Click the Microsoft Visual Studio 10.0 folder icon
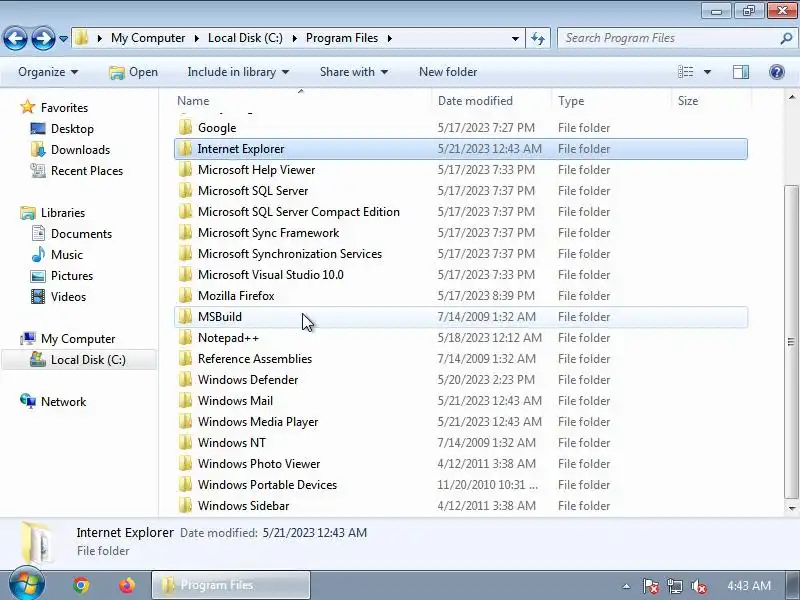 coord(186,274)
